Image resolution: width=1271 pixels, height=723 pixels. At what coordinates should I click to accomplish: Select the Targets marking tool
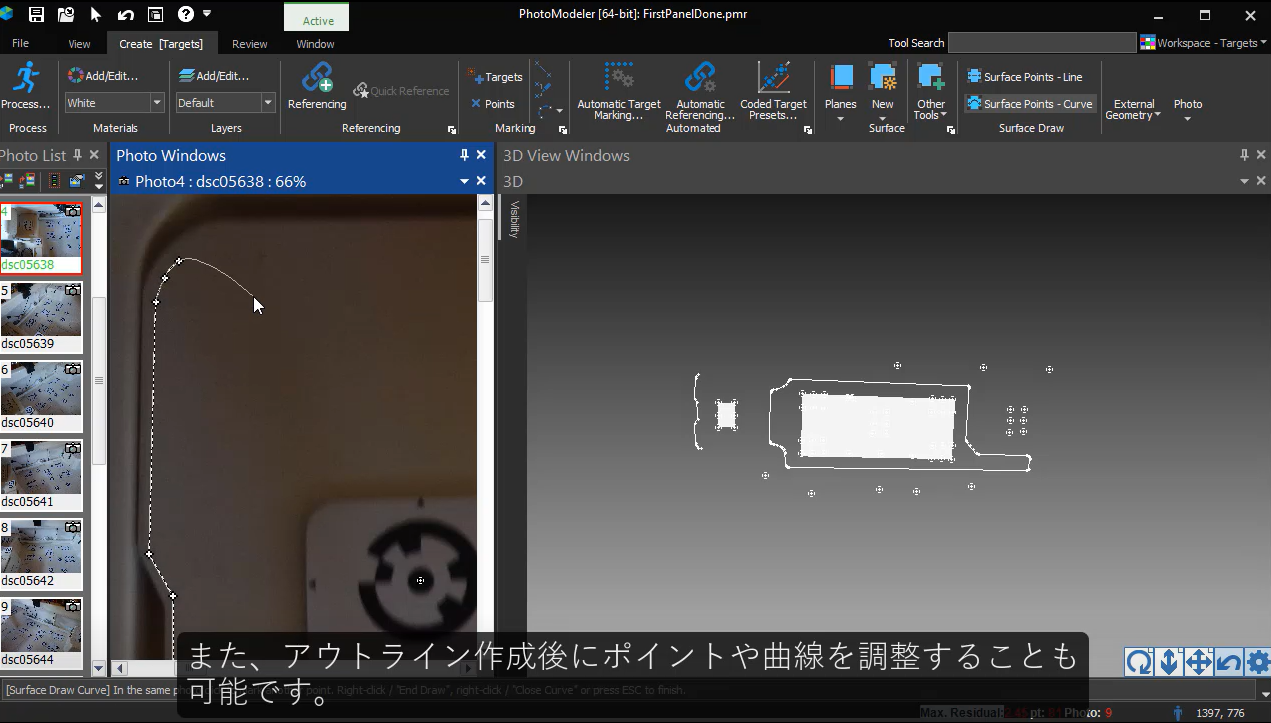coord(496,77)
